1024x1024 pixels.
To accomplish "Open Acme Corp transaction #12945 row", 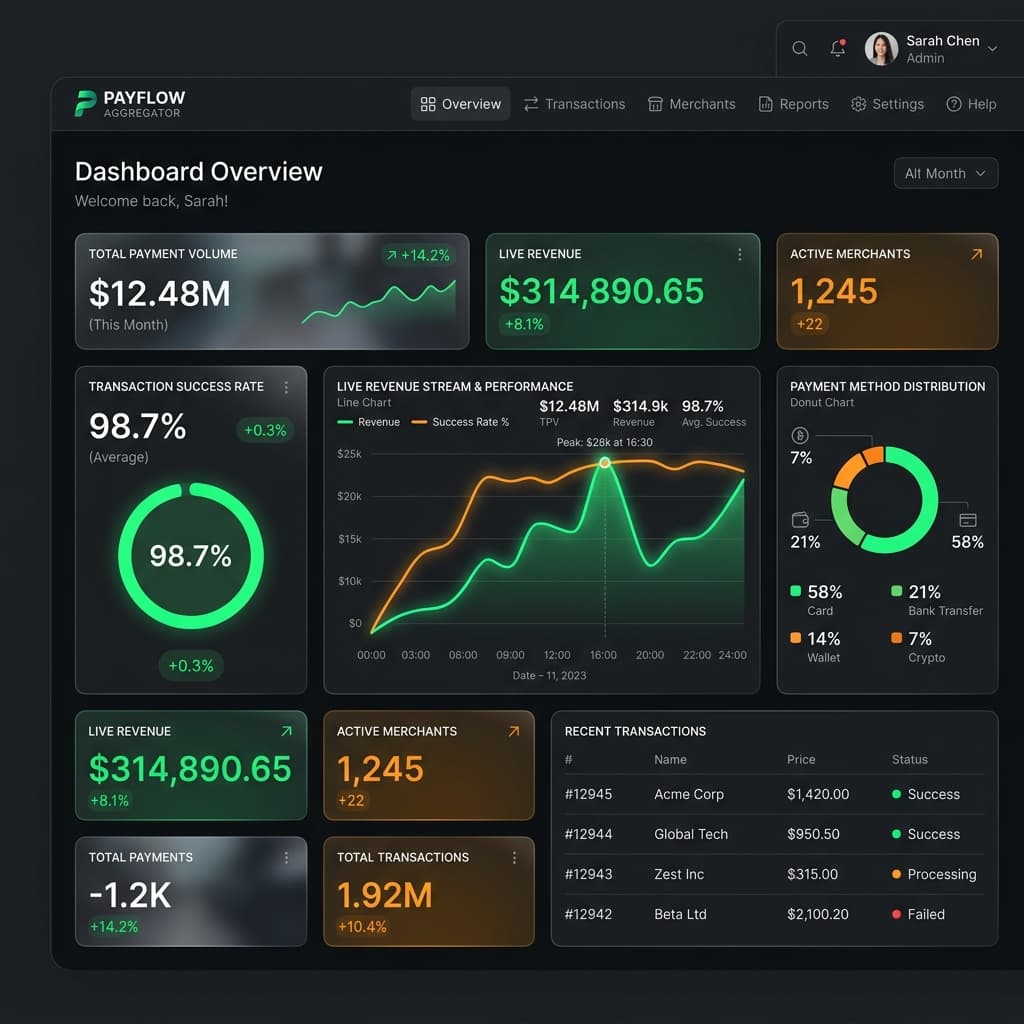I will 774,794.
